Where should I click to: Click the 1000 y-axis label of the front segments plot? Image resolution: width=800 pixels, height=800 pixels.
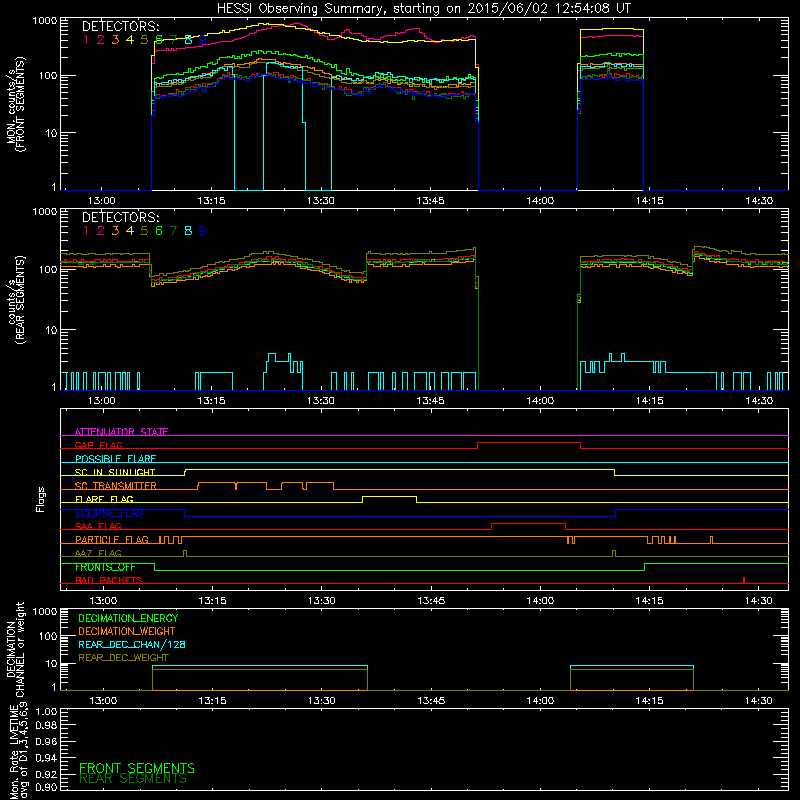pyautogui.click(x=44, y=21)
